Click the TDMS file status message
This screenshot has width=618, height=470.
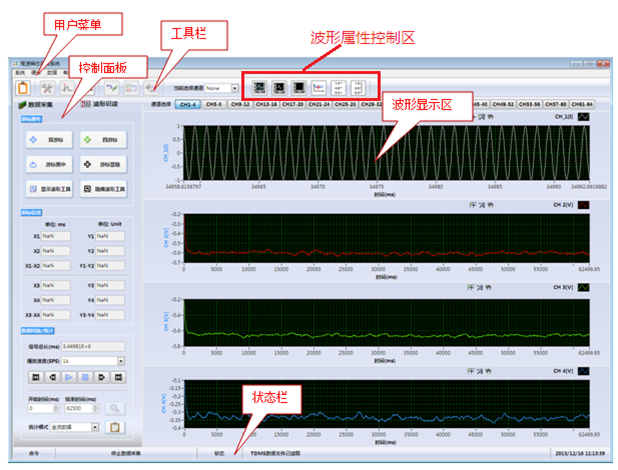pyautogui.click(x=275, y=453)
